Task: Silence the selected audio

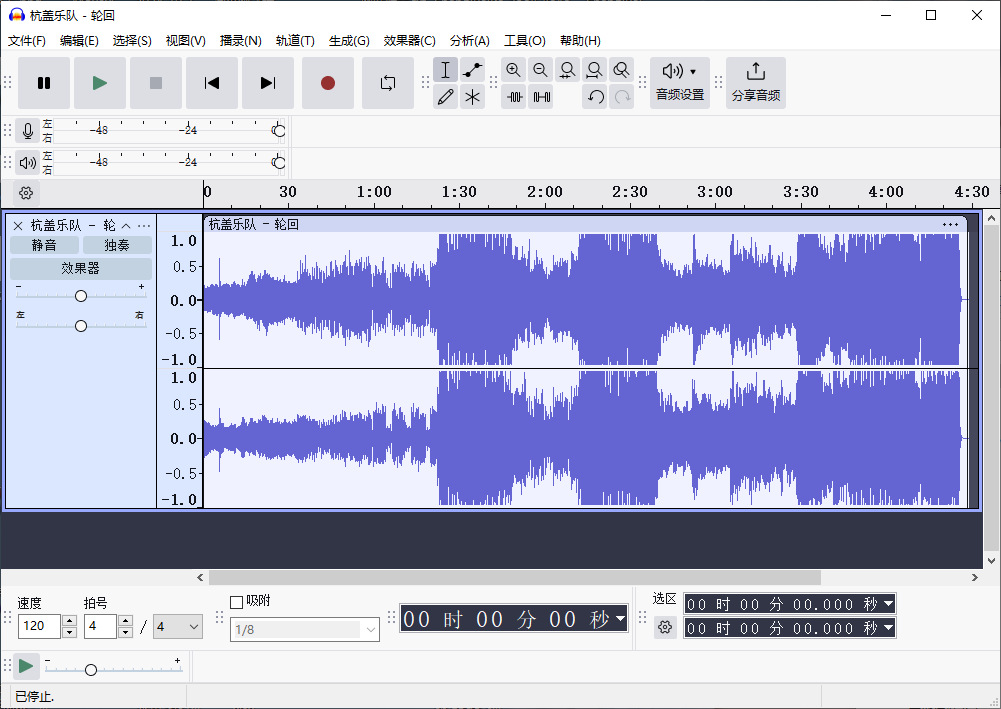Action: [541, 97]
